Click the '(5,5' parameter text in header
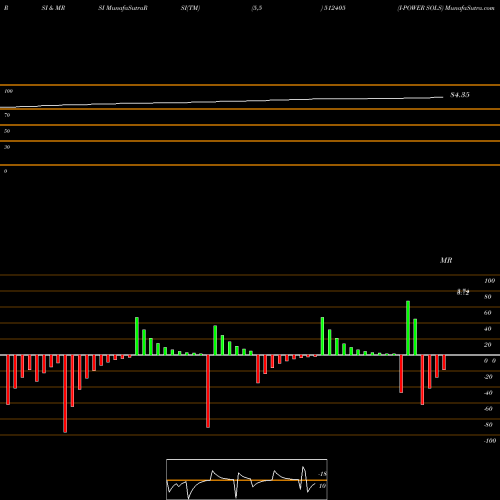 pyautogui.click(x=257, y=8)
